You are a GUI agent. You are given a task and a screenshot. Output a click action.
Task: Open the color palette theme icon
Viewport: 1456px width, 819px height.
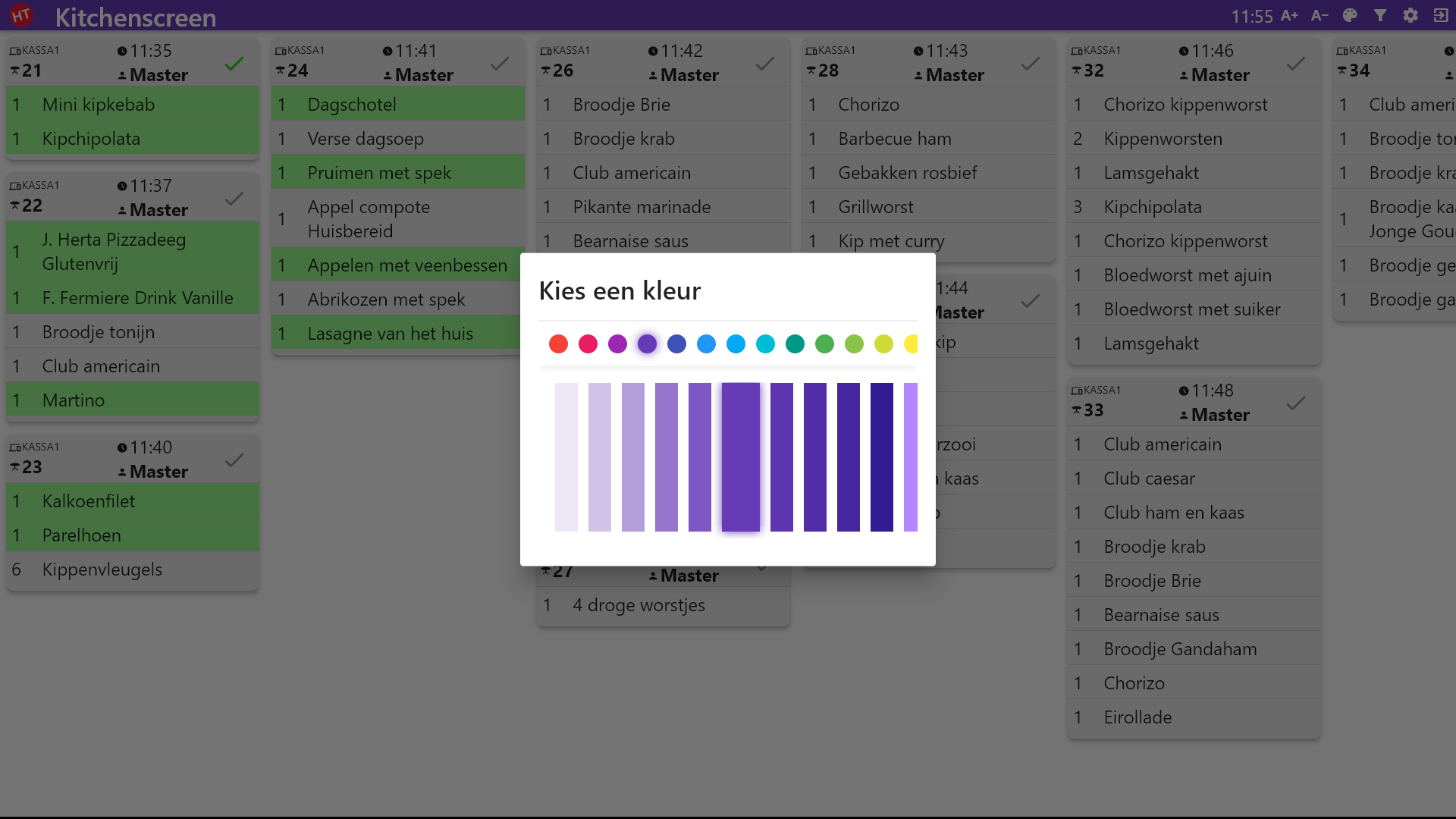click(x=1350, y=16)
